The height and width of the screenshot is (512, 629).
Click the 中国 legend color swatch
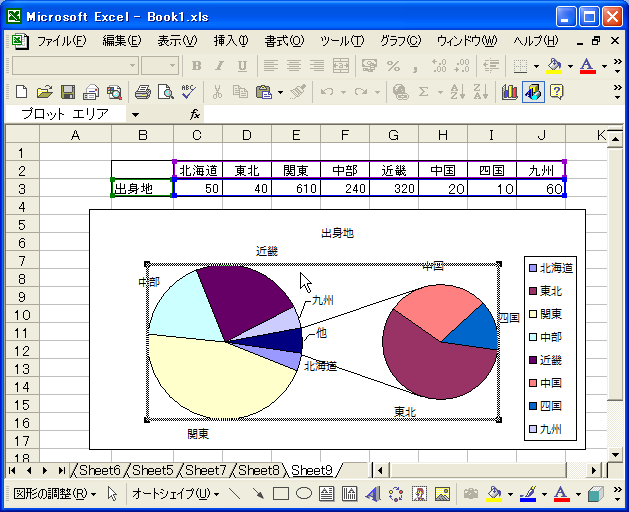(533, 383)
